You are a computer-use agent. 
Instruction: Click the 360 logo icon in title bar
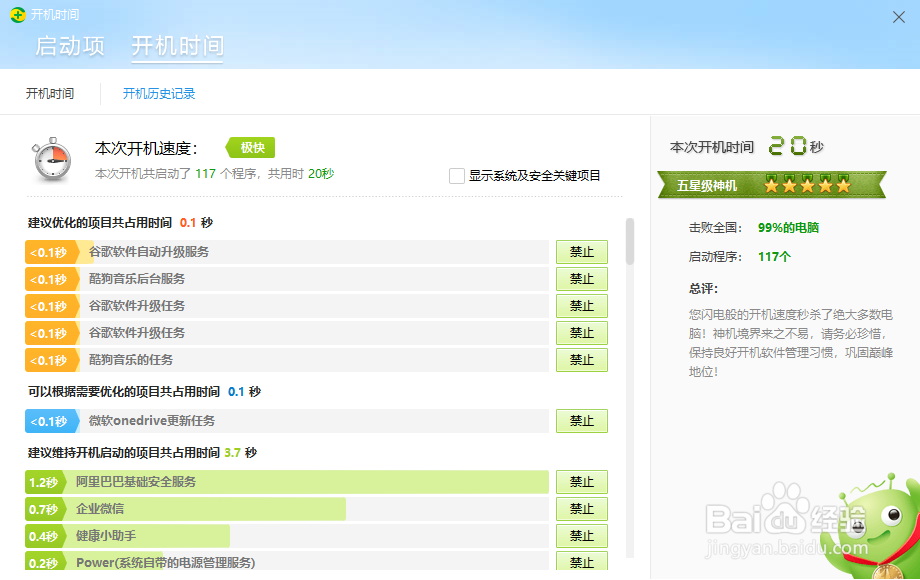click(x=18, y=15)
